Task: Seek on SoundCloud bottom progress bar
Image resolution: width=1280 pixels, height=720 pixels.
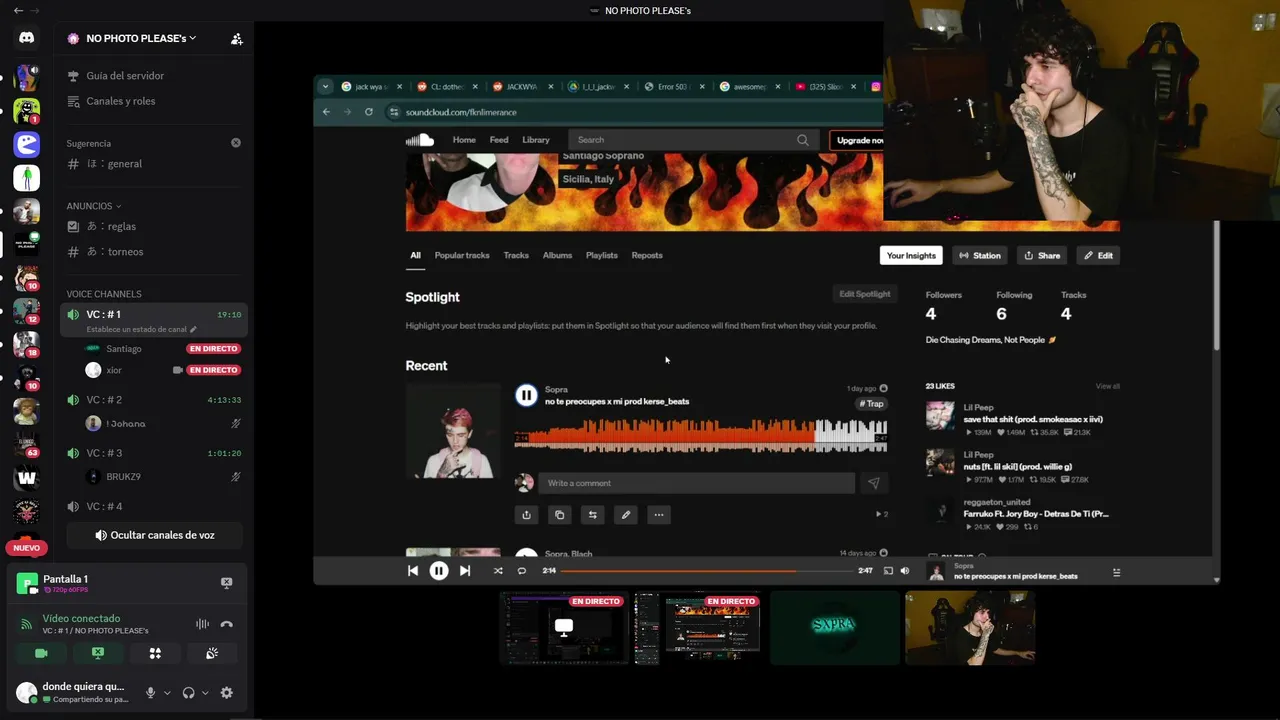Action: point(705,571)
